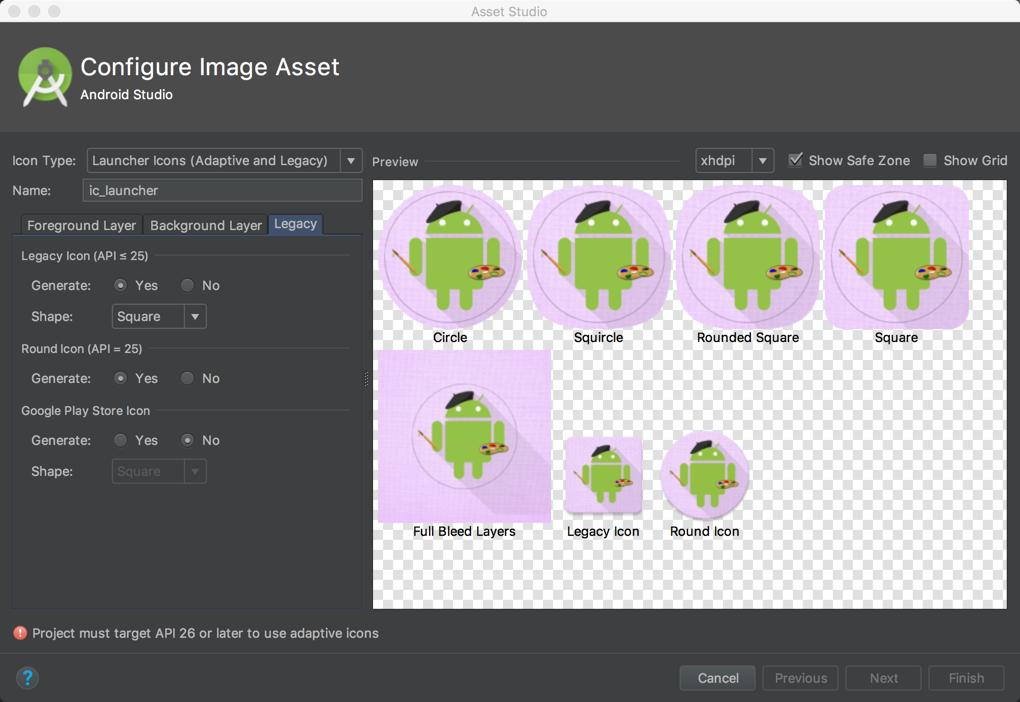Viewport: 1020px width, 702px height.
Task: Choose No for Legacy Icon generate
Action: pyautogui.click(x=187, y=285)
